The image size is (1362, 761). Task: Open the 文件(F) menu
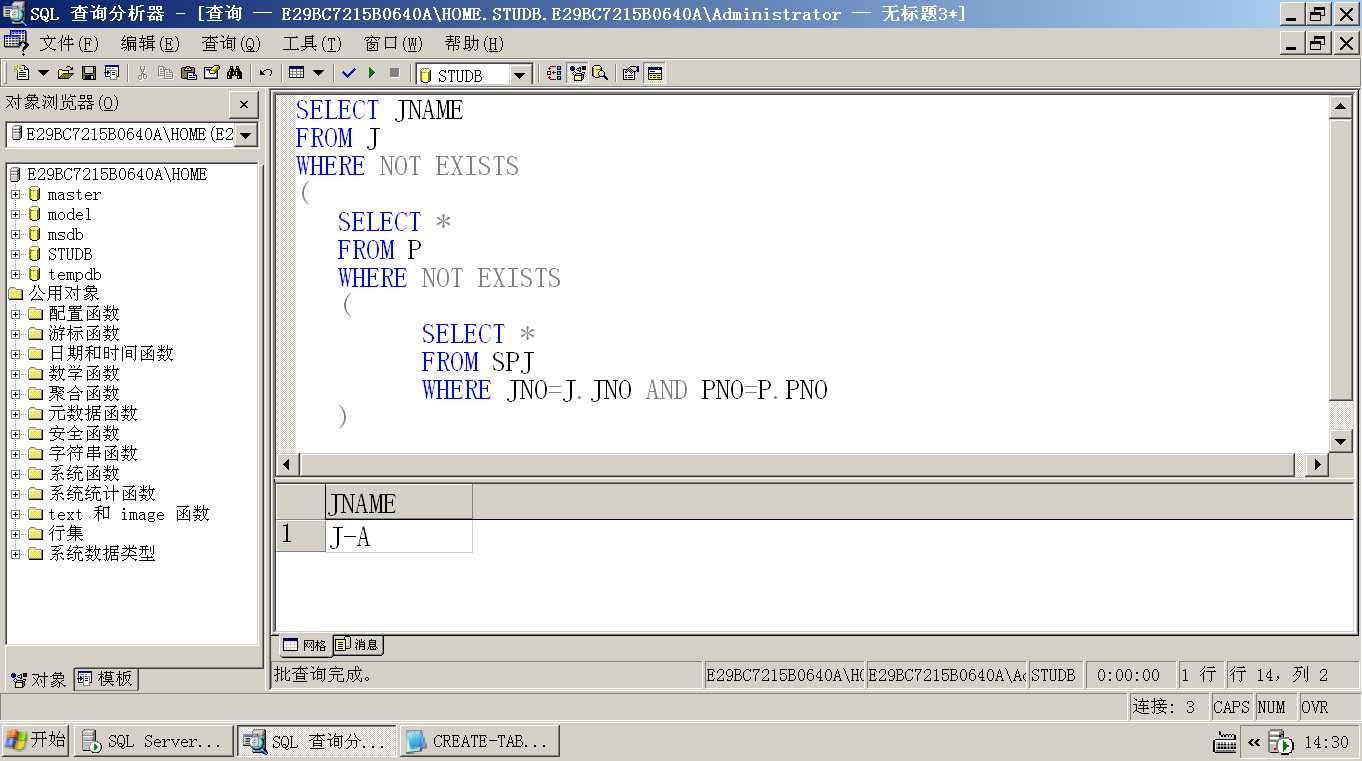(69, 44)
